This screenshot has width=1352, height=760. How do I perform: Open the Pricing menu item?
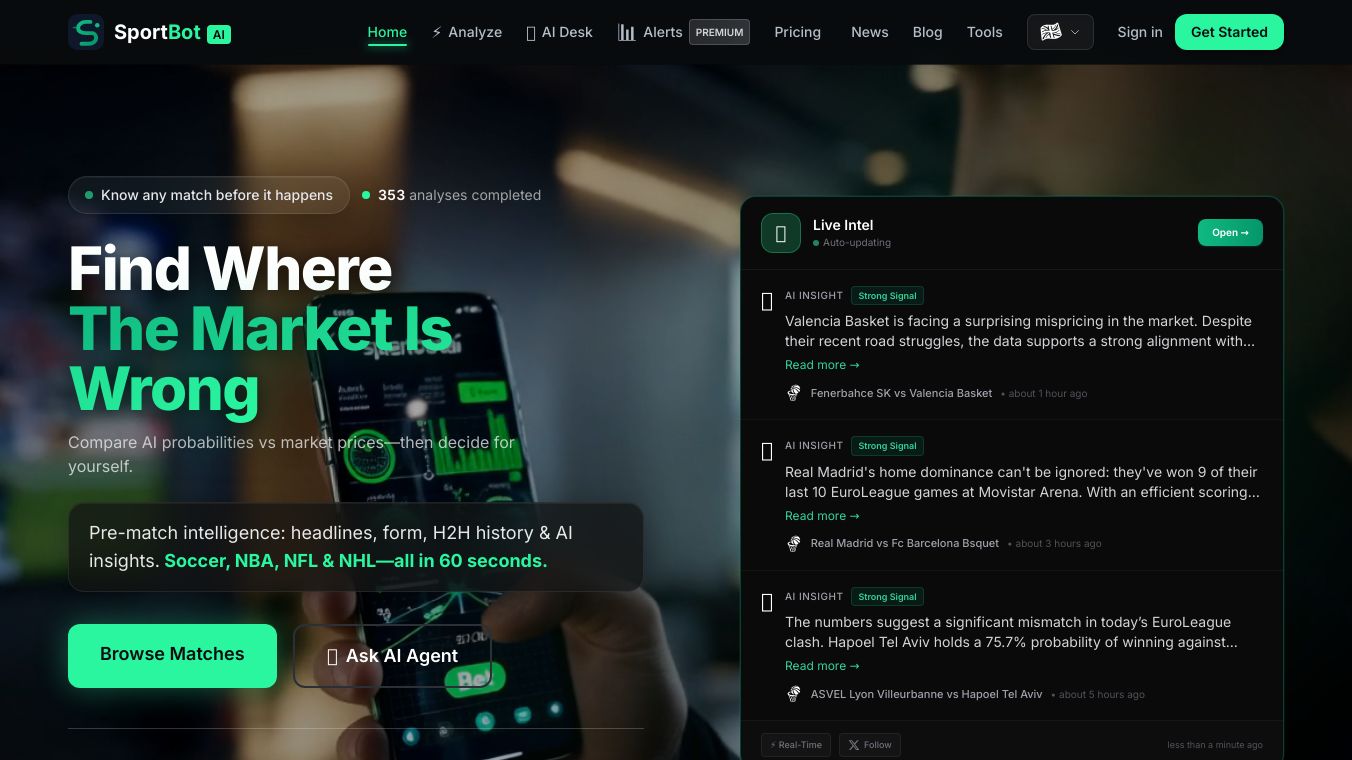click(797, 32)
